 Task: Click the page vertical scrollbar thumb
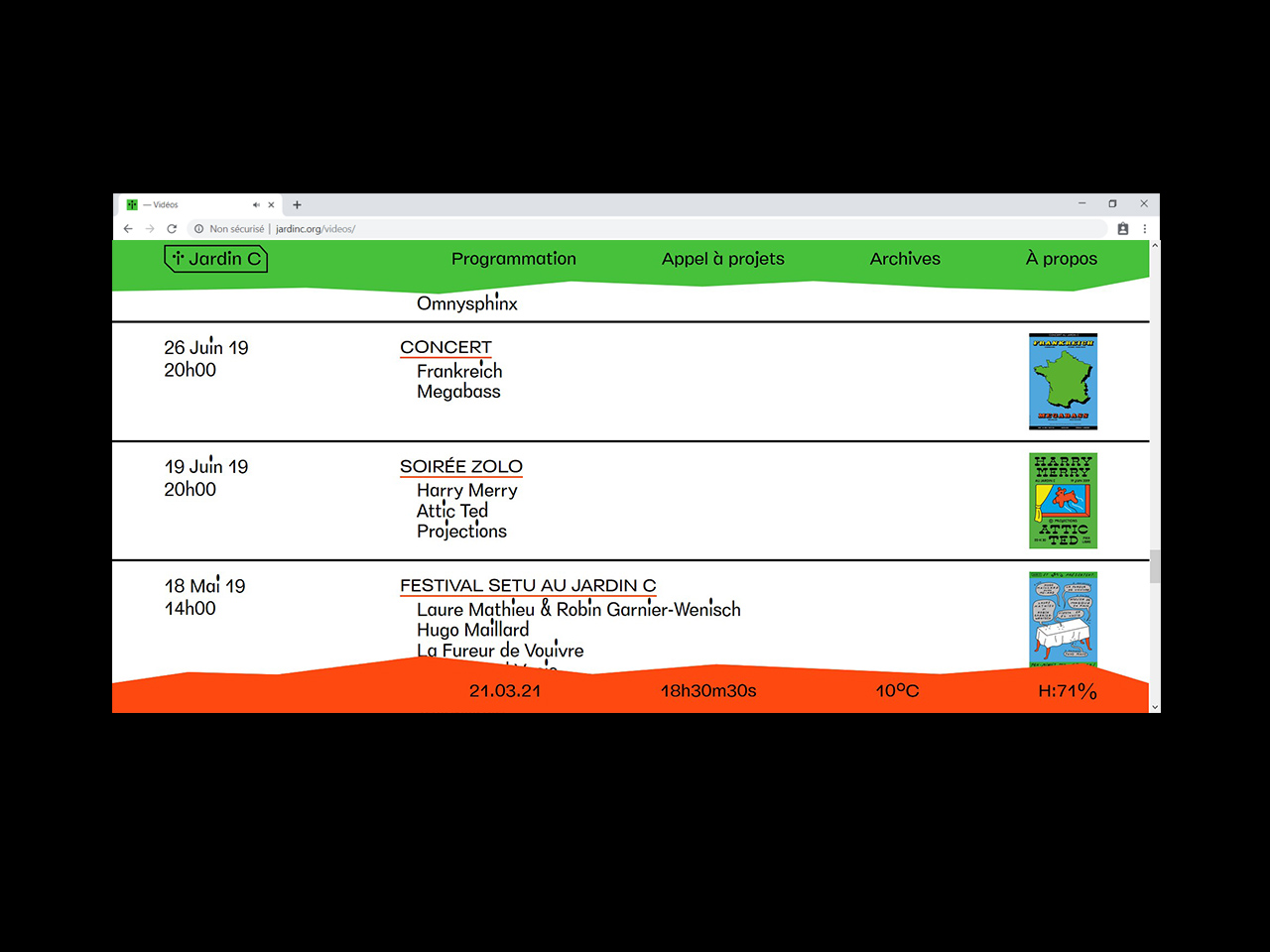click(1154, 566)
